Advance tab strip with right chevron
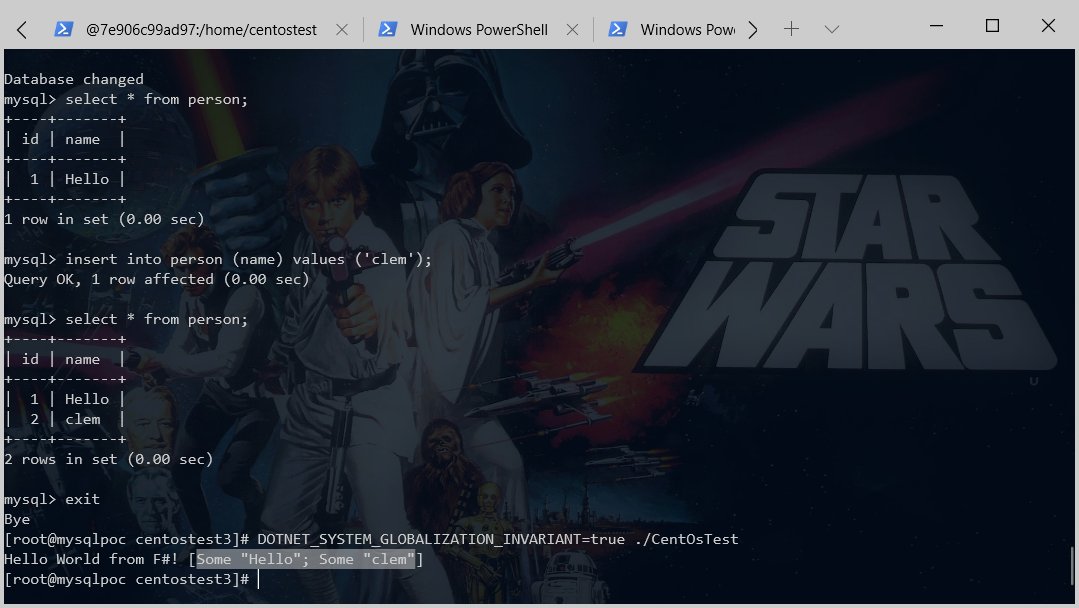This screenshot has width=1079, height=608. pyautogui.click(x=753, y=30)
